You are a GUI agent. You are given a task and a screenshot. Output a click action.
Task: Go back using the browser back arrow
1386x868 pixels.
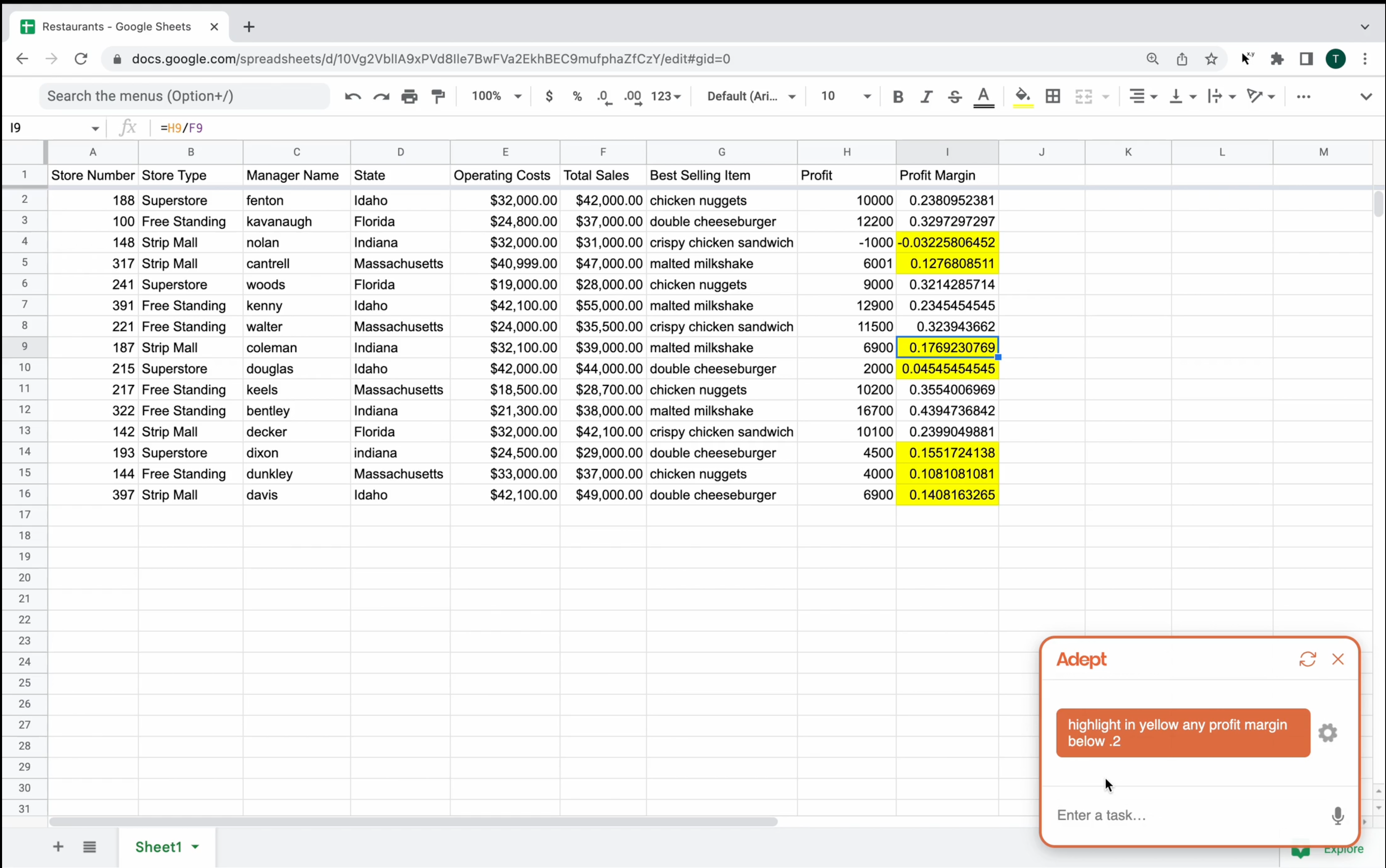point(22,59)
